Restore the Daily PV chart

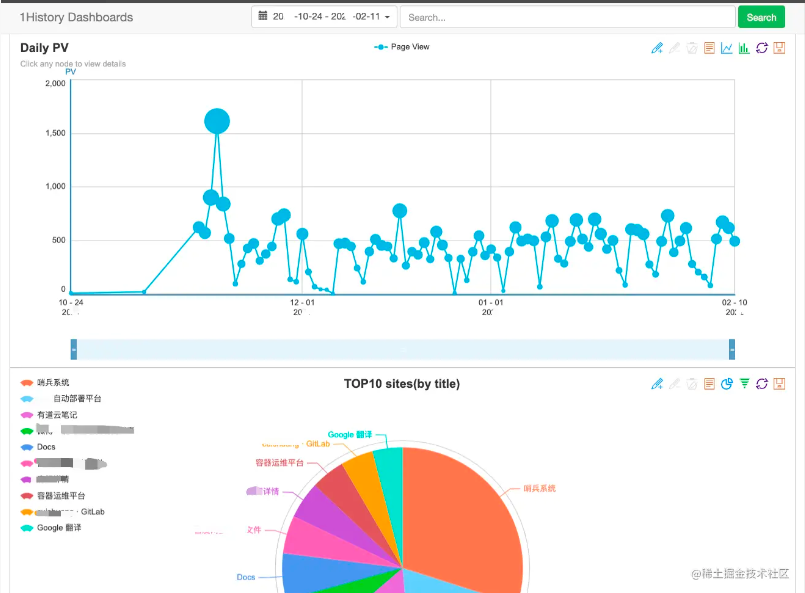[x=762, y=48]
